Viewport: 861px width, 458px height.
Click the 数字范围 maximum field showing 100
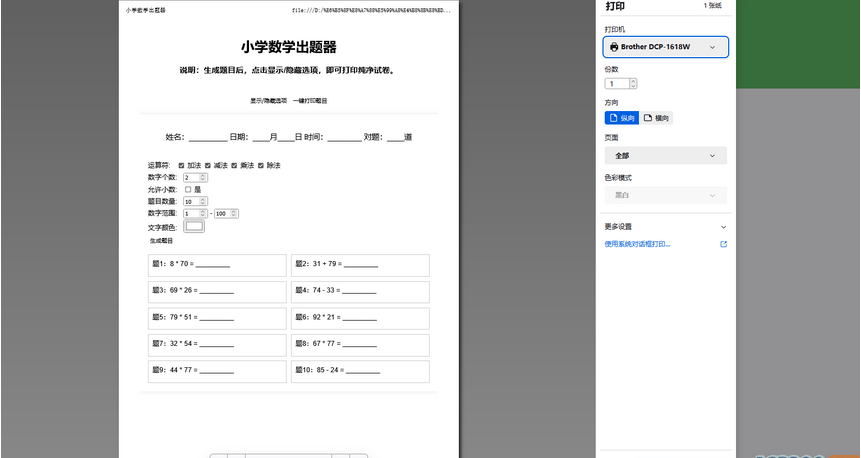click(x=226, y=214)
